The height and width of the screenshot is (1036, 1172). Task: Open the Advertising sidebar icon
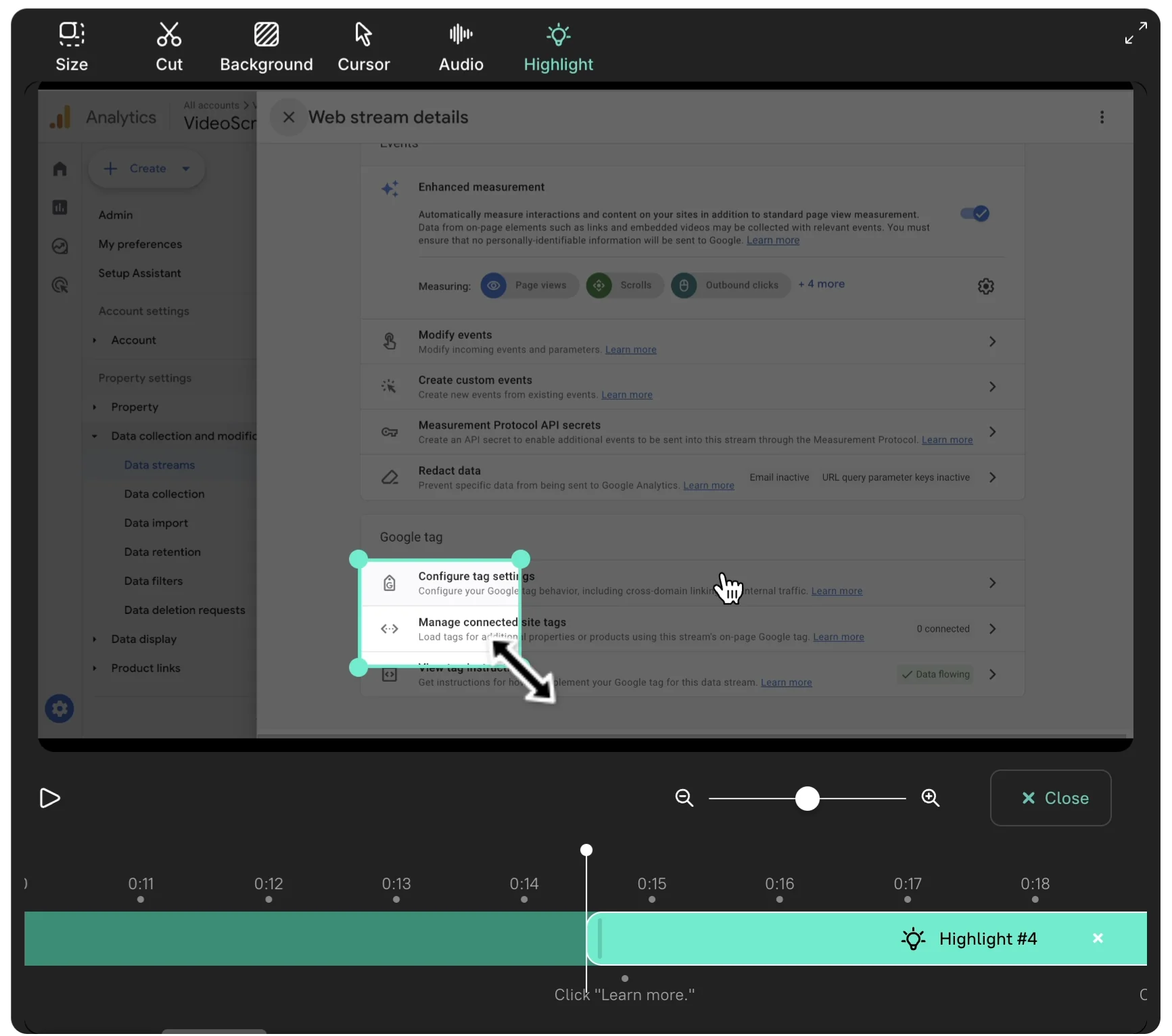60,285
